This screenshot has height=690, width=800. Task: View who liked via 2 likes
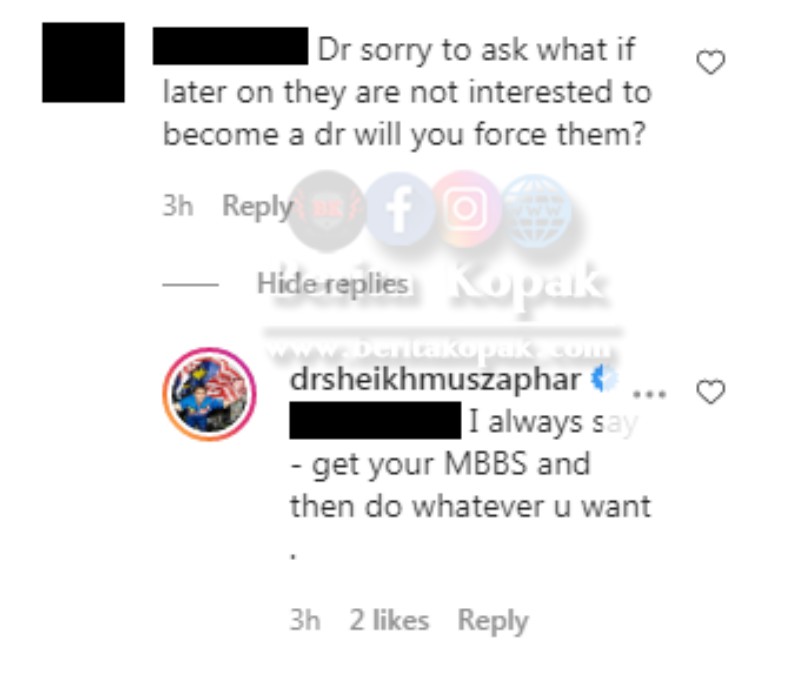389,620
